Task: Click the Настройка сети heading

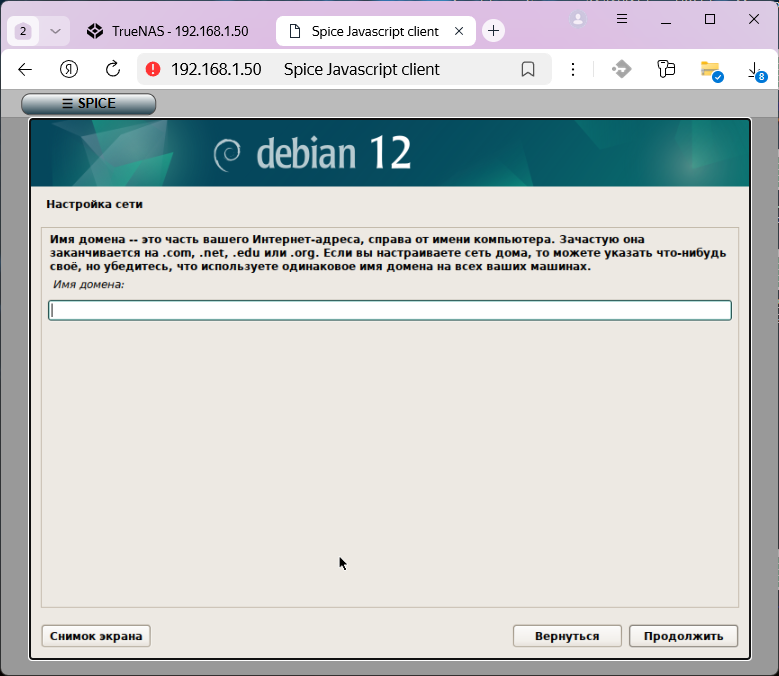Action: click(94, 204)
